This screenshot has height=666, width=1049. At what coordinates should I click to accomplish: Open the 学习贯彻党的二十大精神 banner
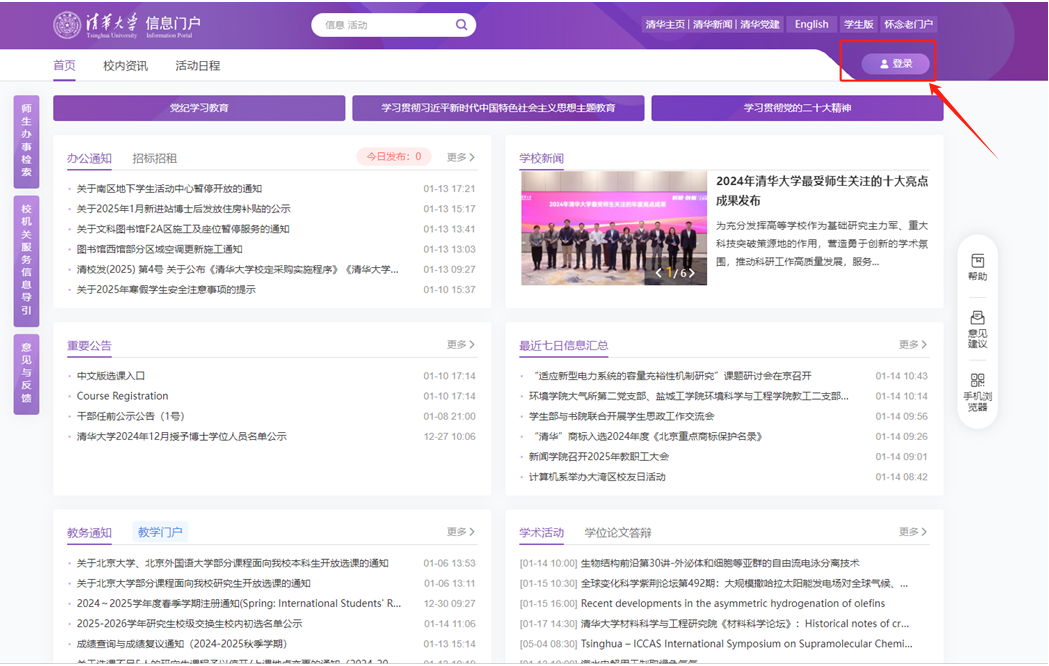[797, 108]
